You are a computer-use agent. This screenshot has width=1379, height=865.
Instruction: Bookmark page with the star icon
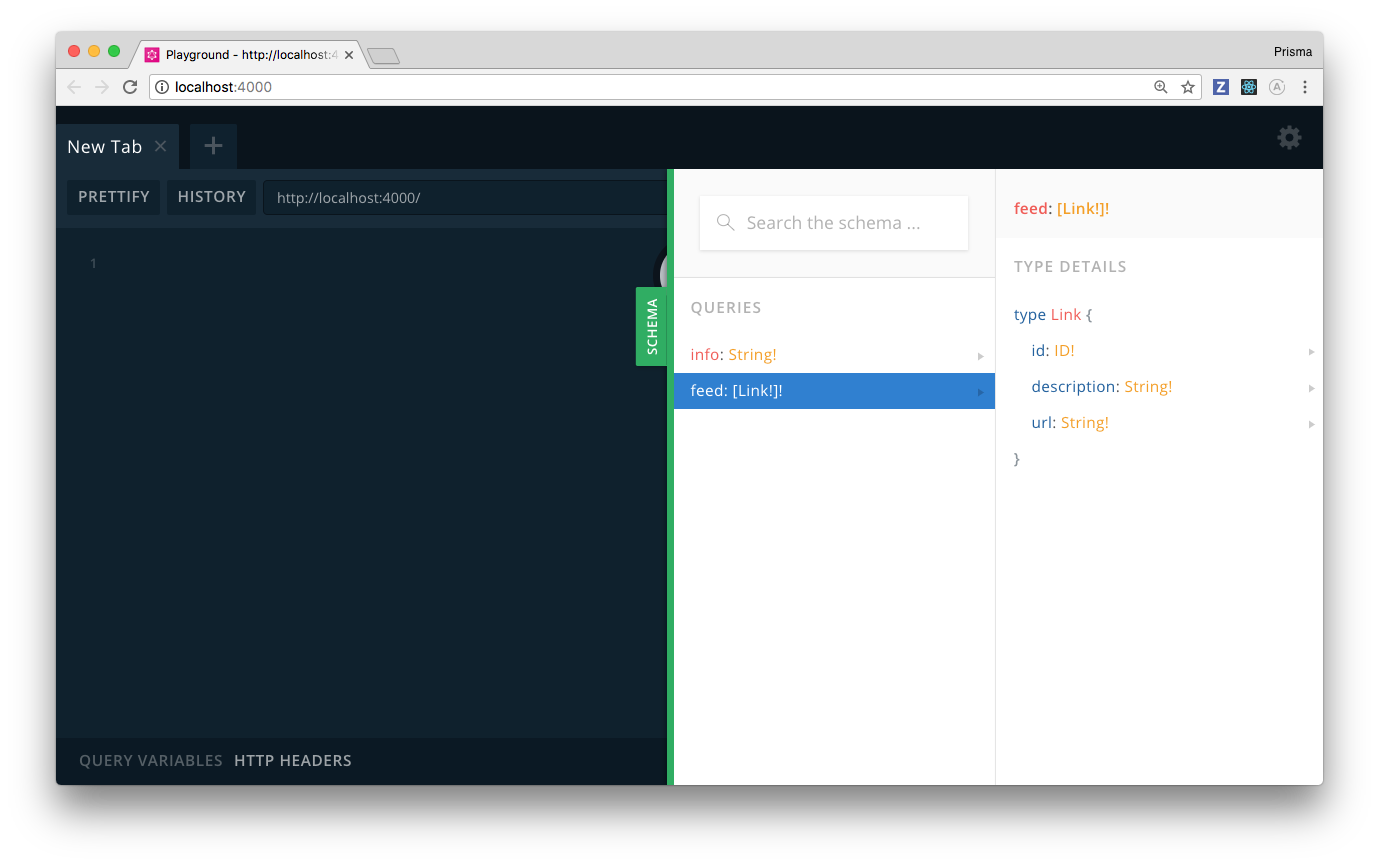coord(1188,87)
